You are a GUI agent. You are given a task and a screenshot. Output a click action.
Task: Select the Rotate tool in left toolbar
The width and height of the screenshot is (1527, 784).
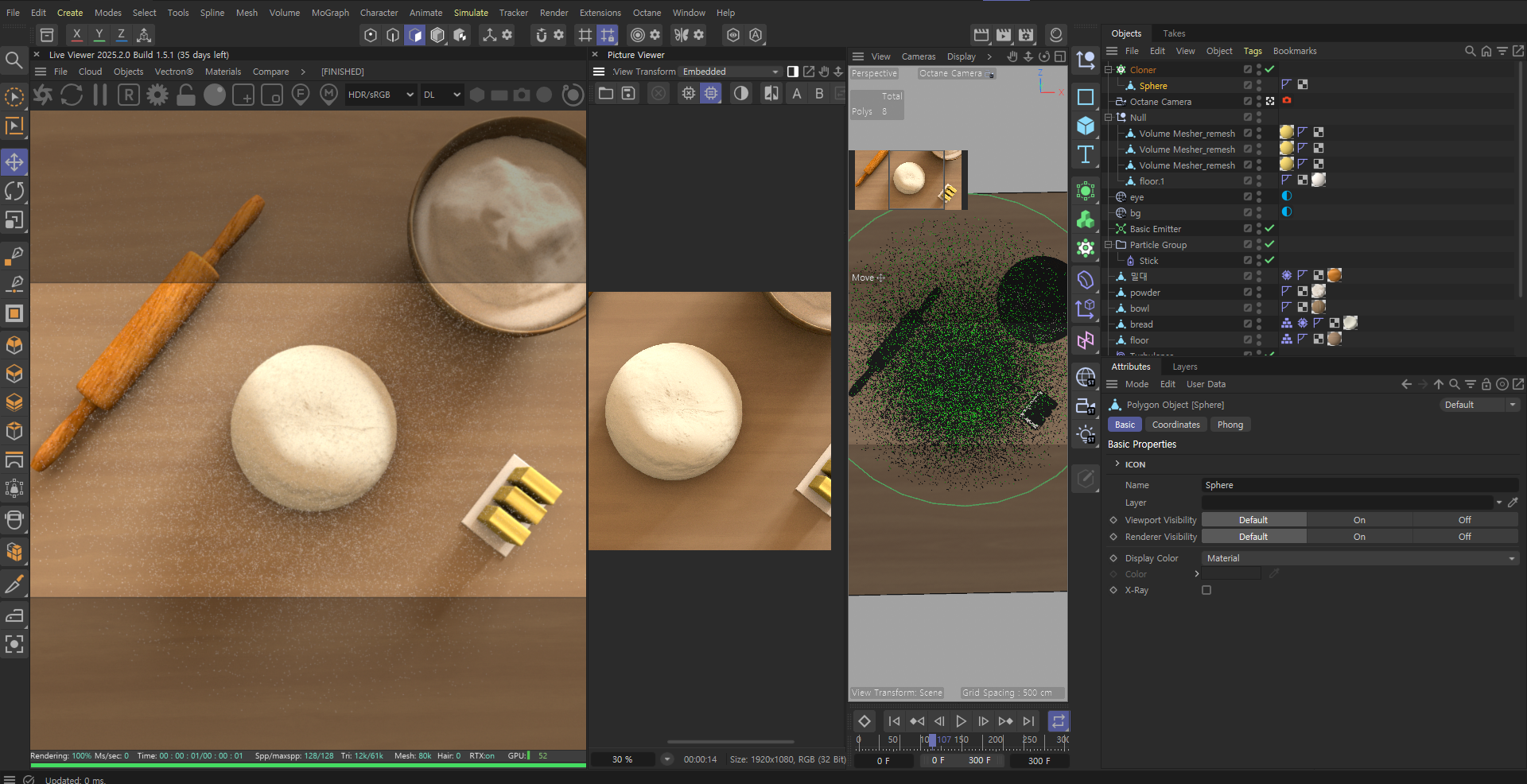14,191
